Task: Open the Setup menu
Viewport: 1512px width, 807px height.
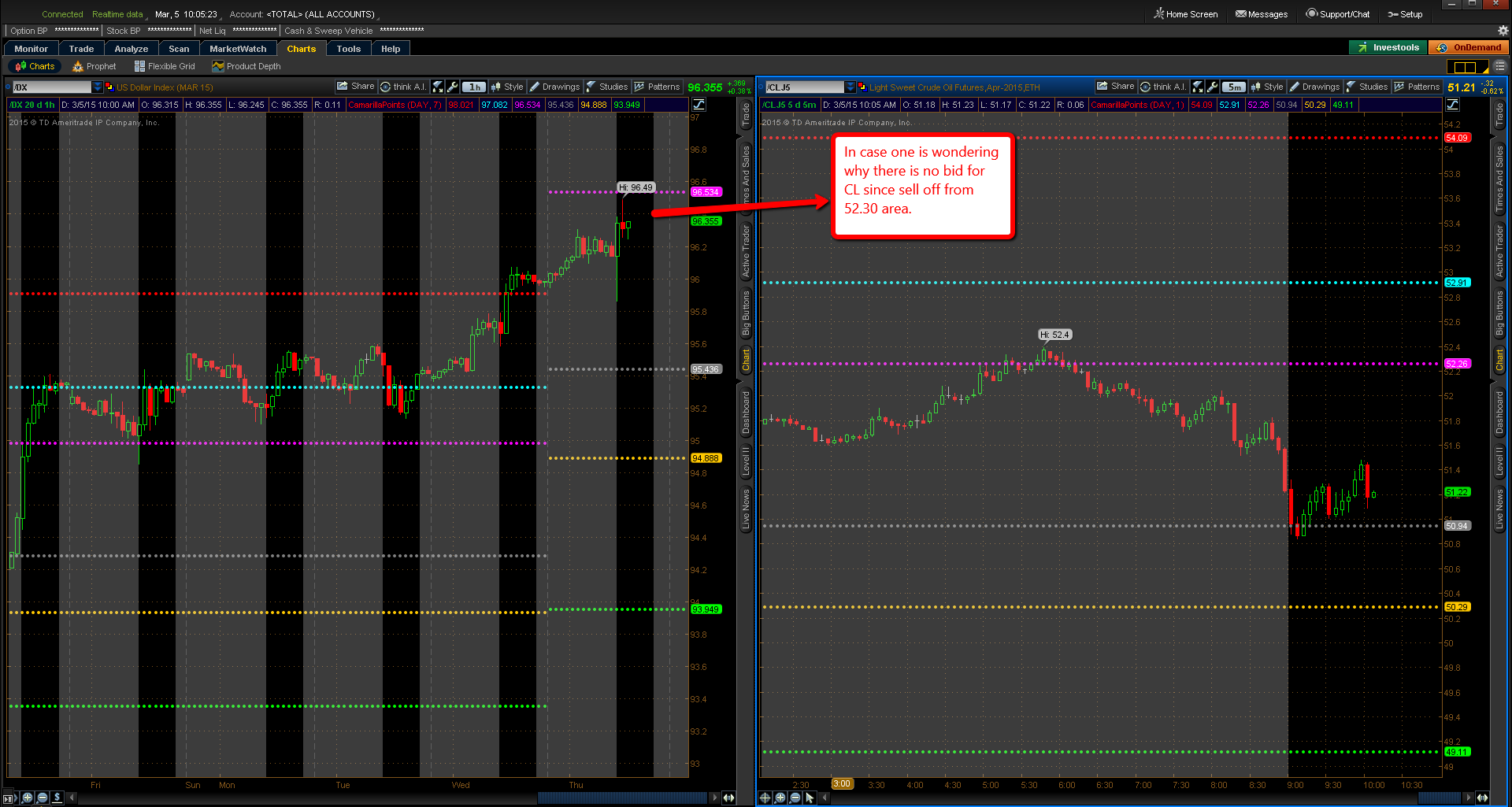Action: 1405,14
